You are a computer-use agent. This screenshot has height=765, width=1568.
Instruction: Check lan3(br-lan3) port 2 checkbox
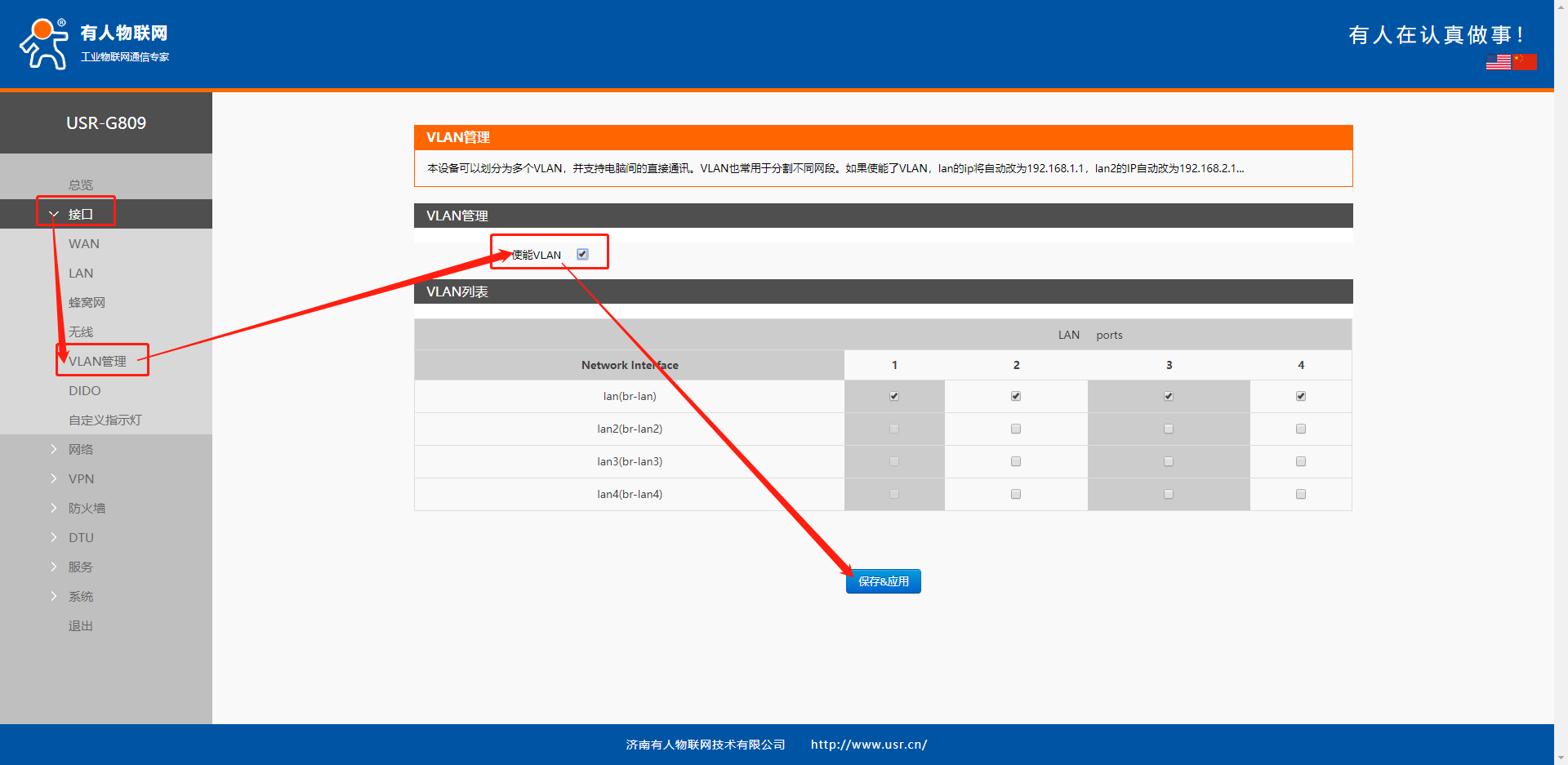click(x=1016, y=462)
